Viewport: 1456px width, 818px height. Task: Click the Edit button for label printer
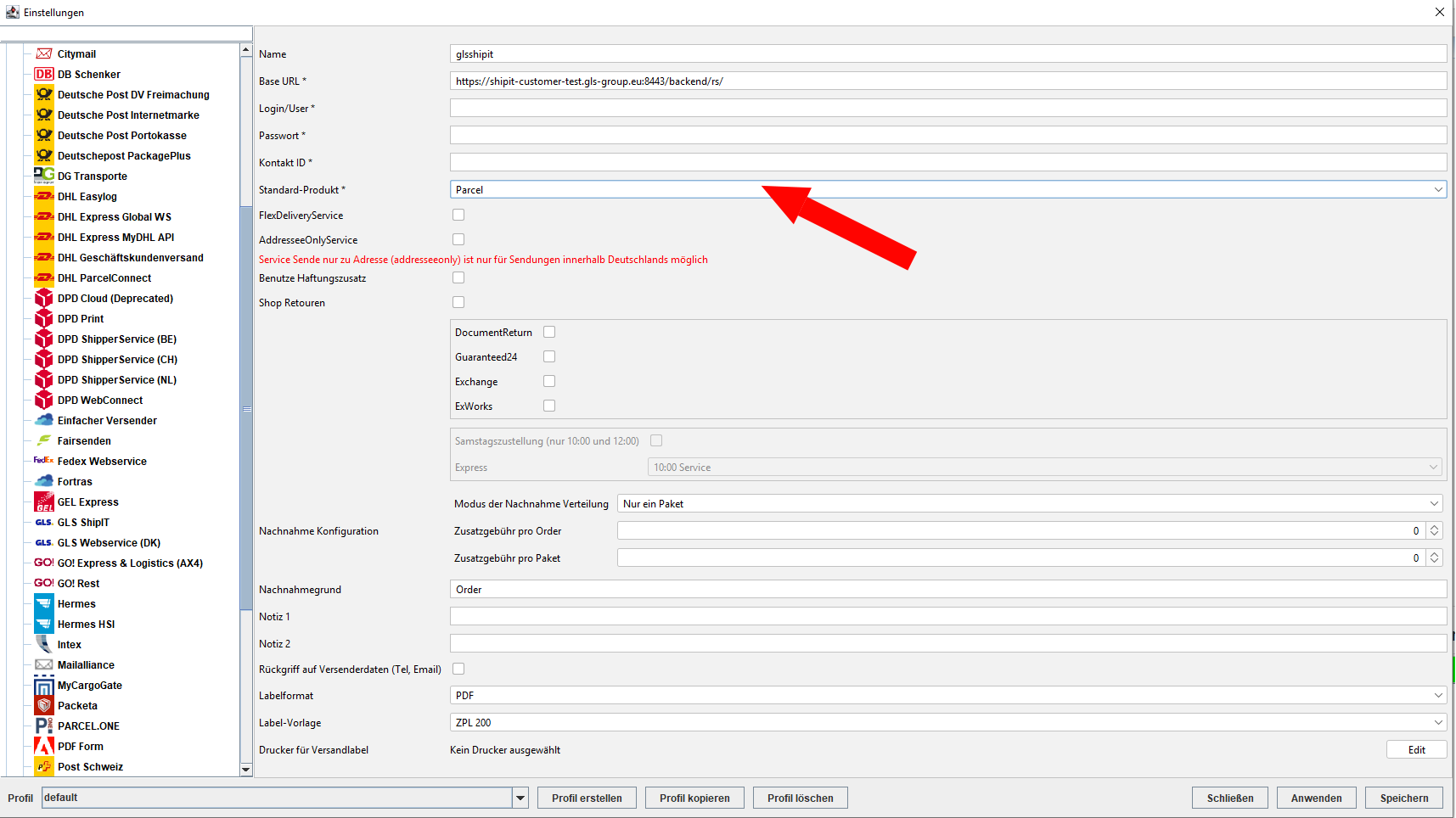tap(1417, 749)
